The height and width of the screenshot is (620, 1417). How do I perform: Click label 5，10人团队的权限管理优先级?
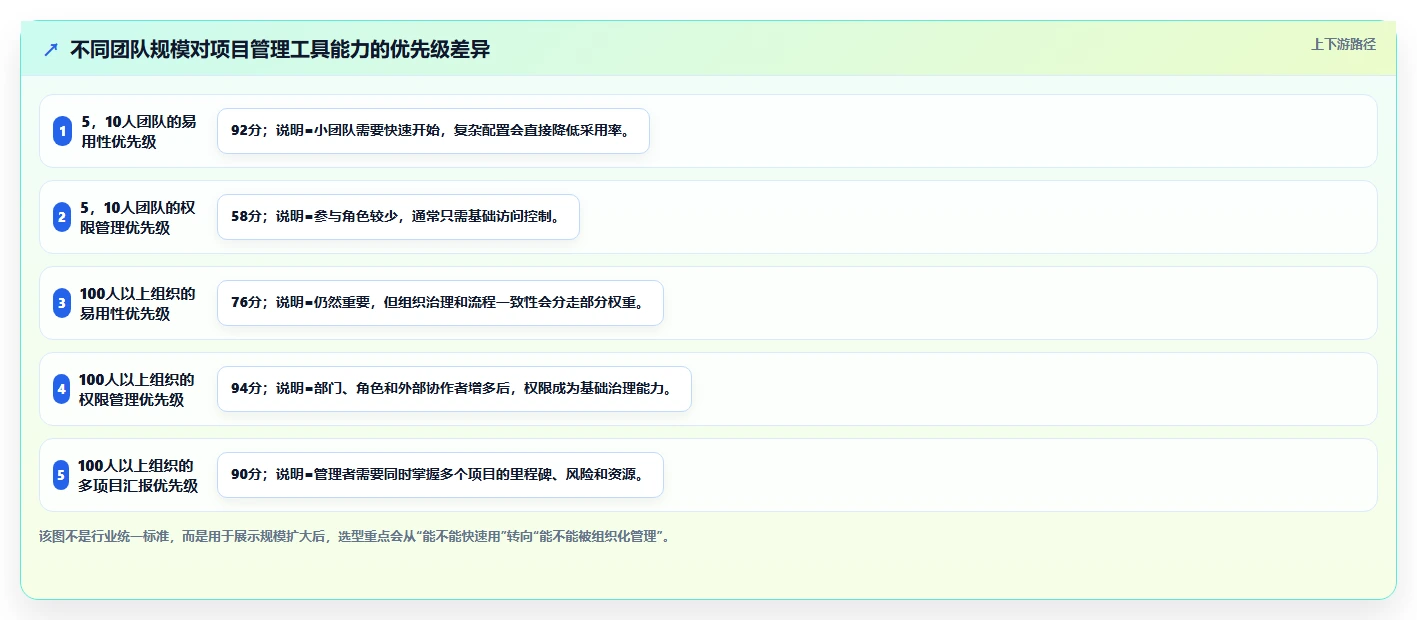[138, 217]
